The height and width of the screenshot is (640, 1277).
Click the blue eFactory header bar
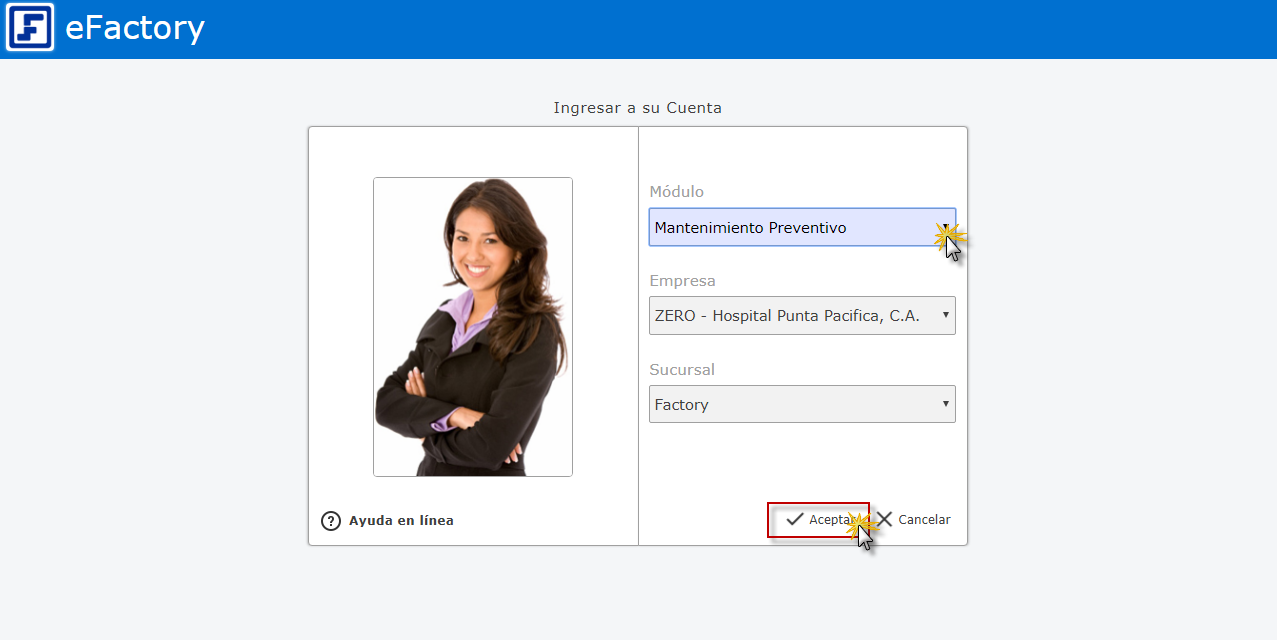click(x=700, y=29)
